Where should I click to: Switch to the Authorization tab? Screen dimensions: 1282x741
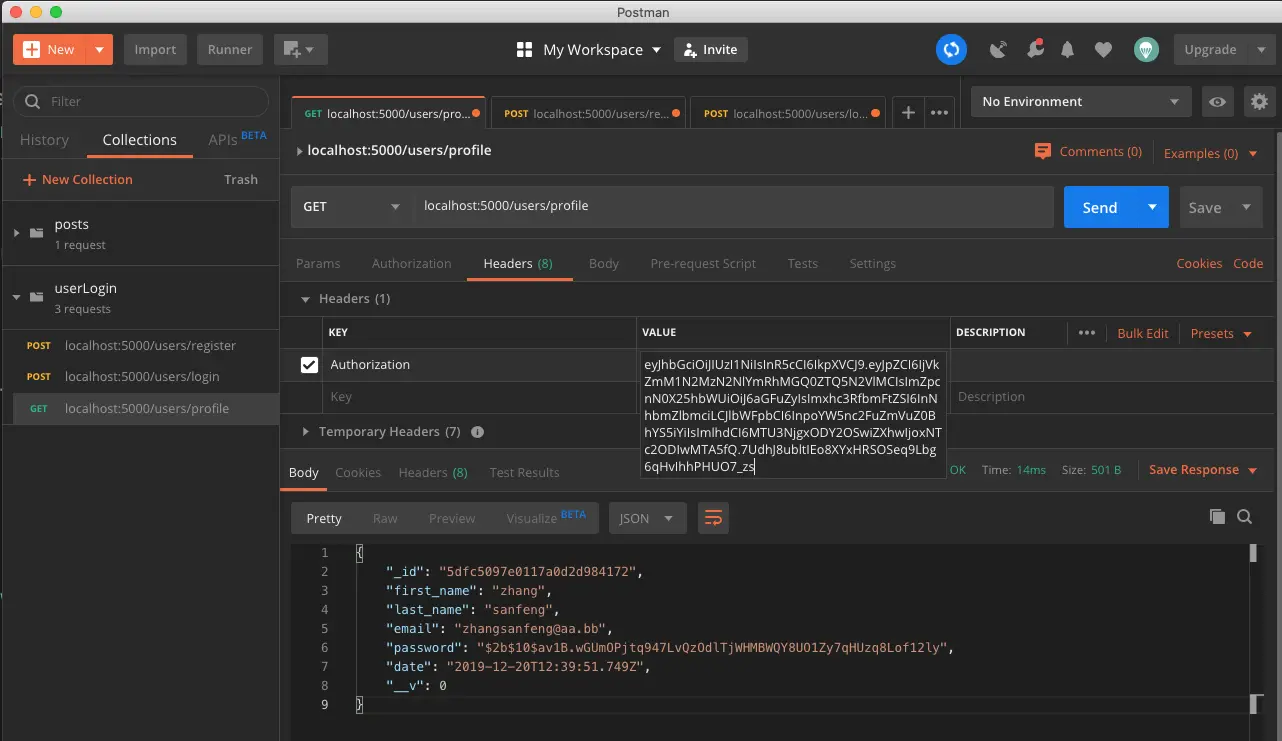tap(411, 264)
